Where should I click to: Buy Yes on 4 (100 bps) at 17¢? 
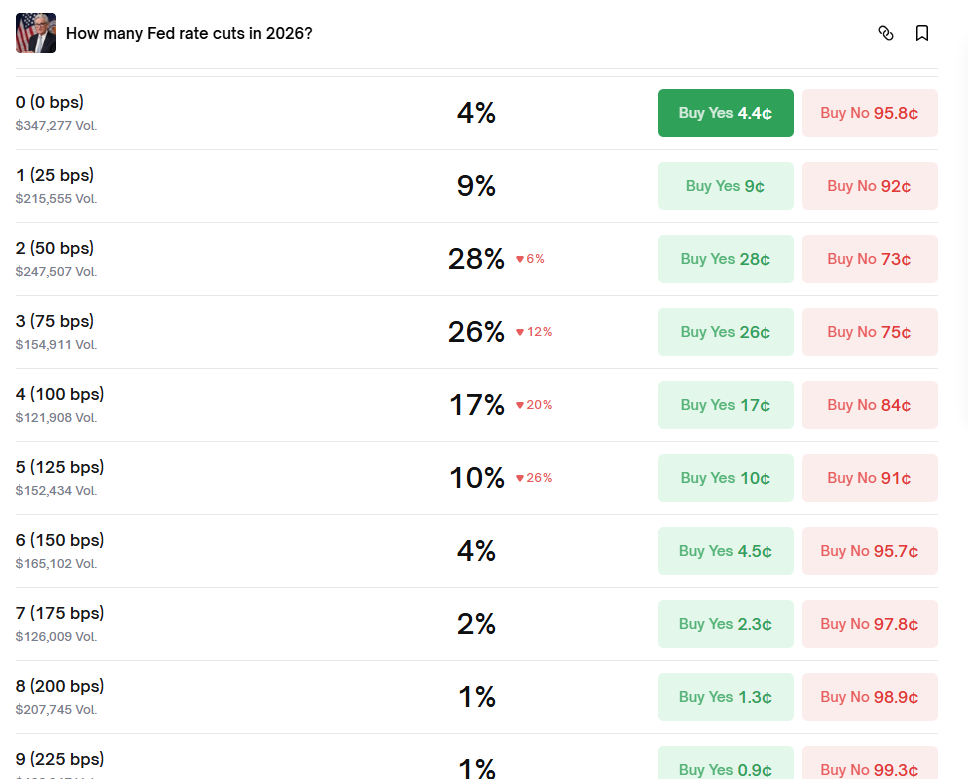[x=725, y=405]
